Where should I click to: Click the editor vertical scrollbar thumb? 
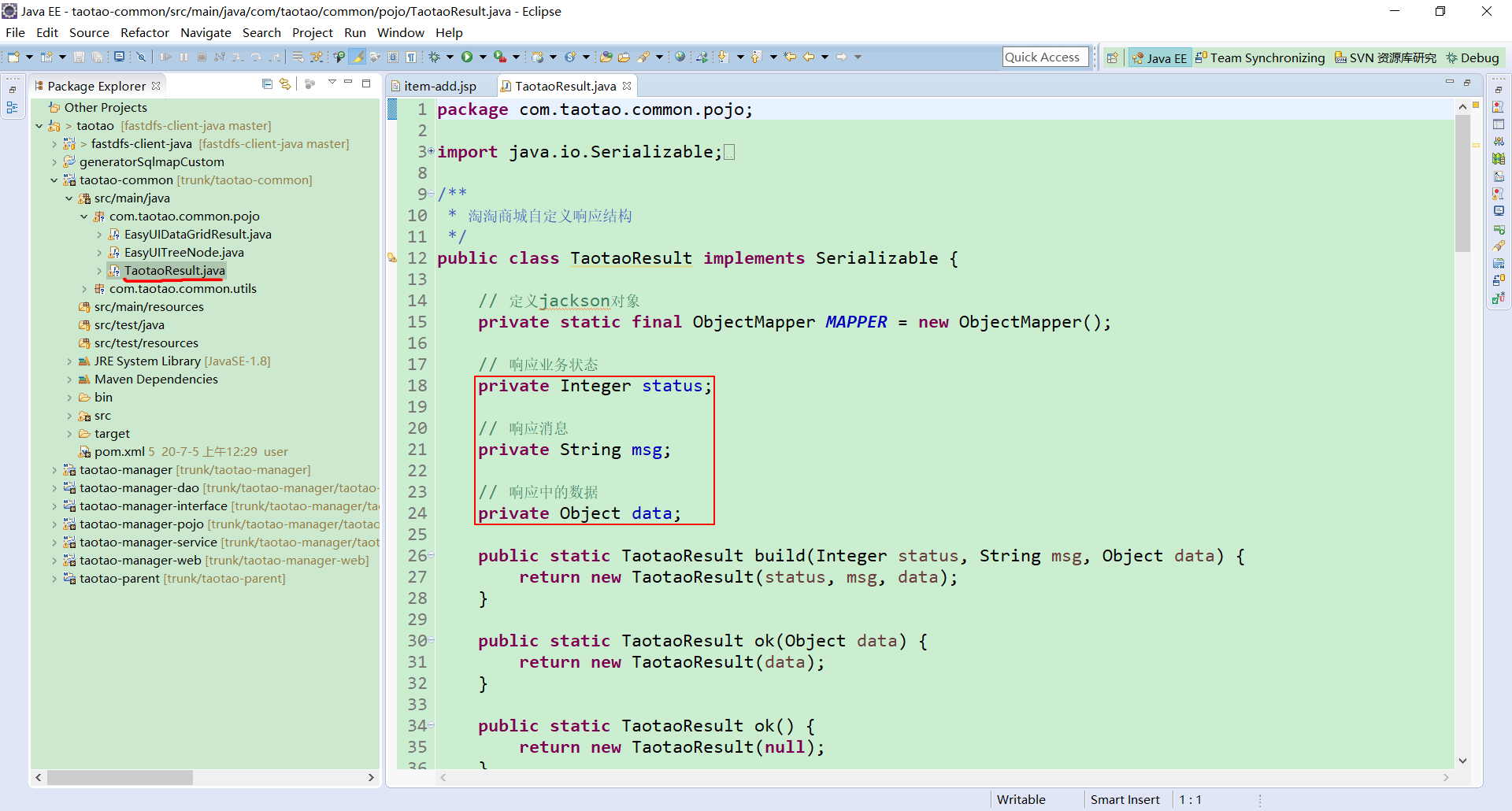[x=1462, y=183]
